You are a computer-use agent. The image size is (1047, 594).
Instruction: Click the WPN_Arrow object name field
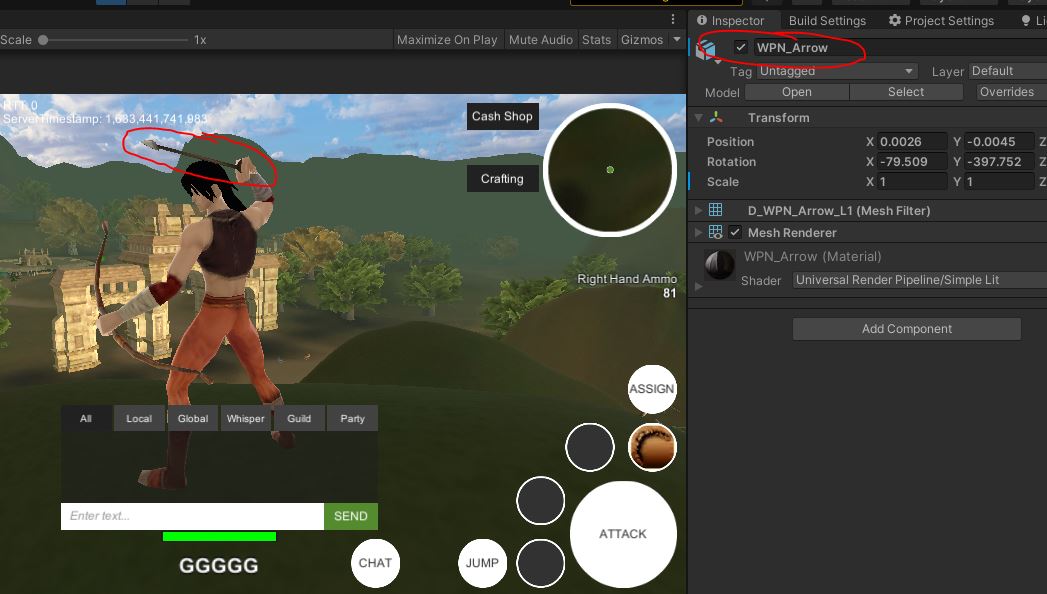[x=900, y=47]
